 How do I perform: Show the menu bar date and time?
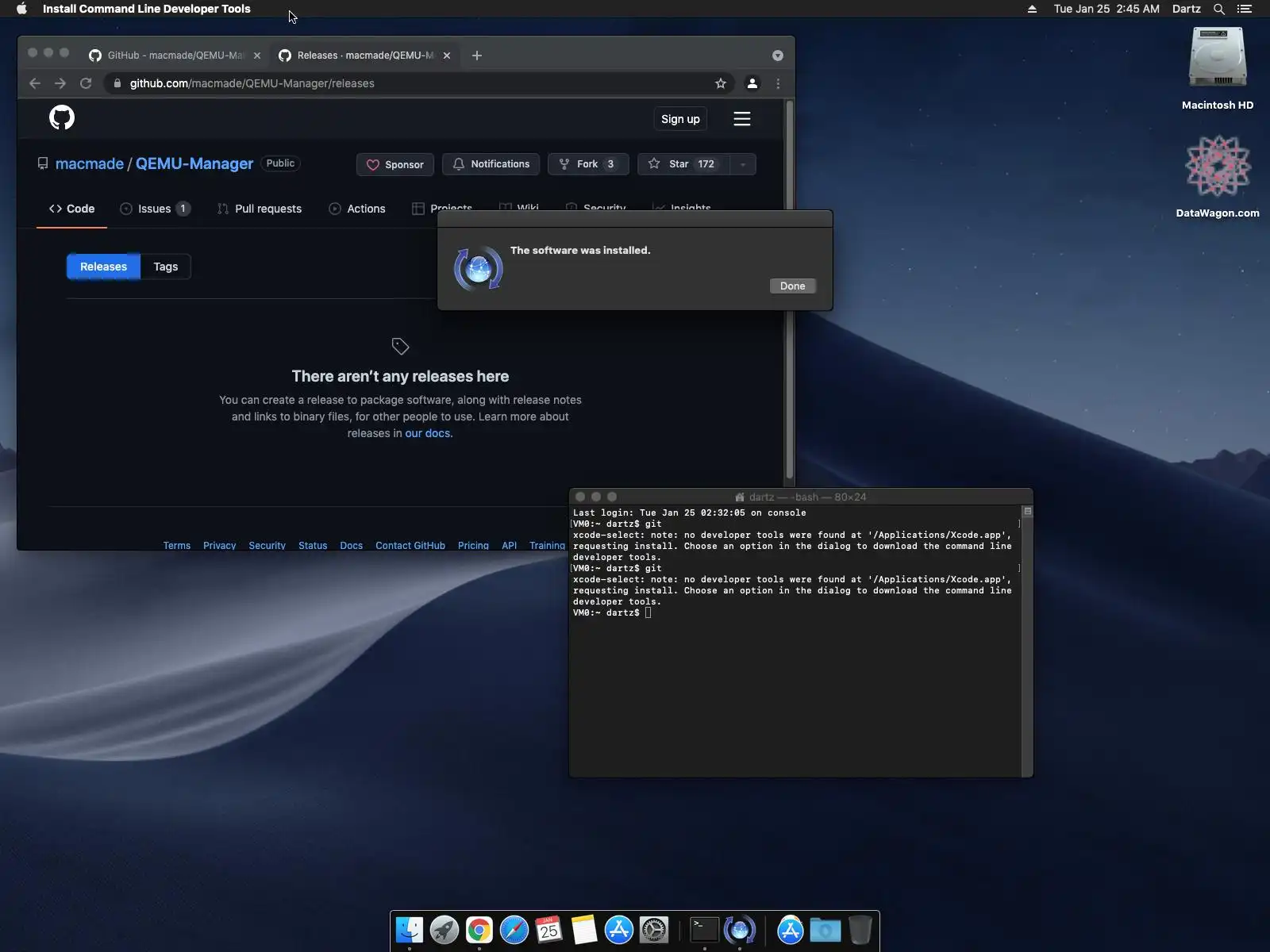click(1106, 9)
